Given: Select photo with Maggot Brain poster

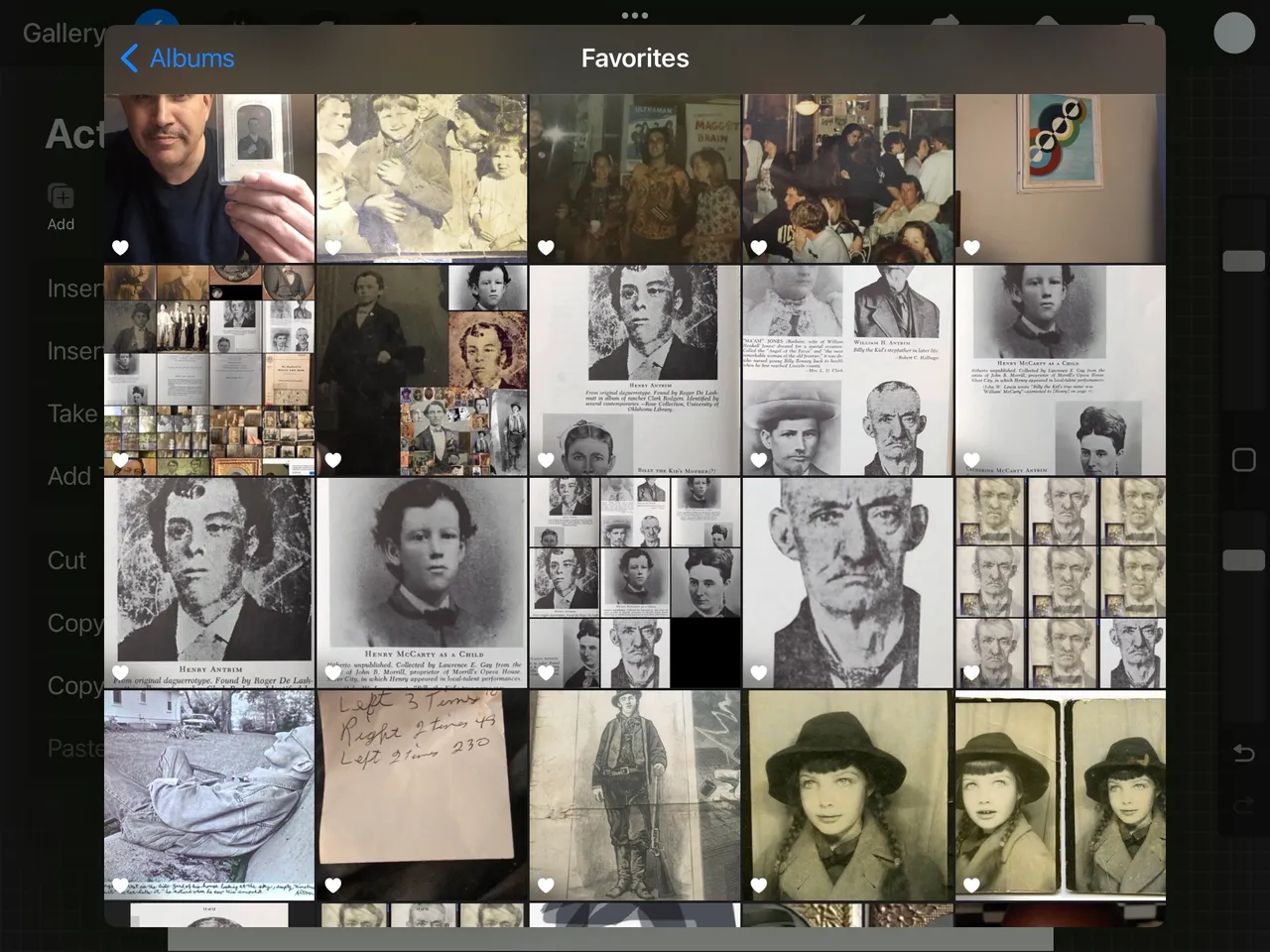Looking at the screenshot, I should 635,178.
